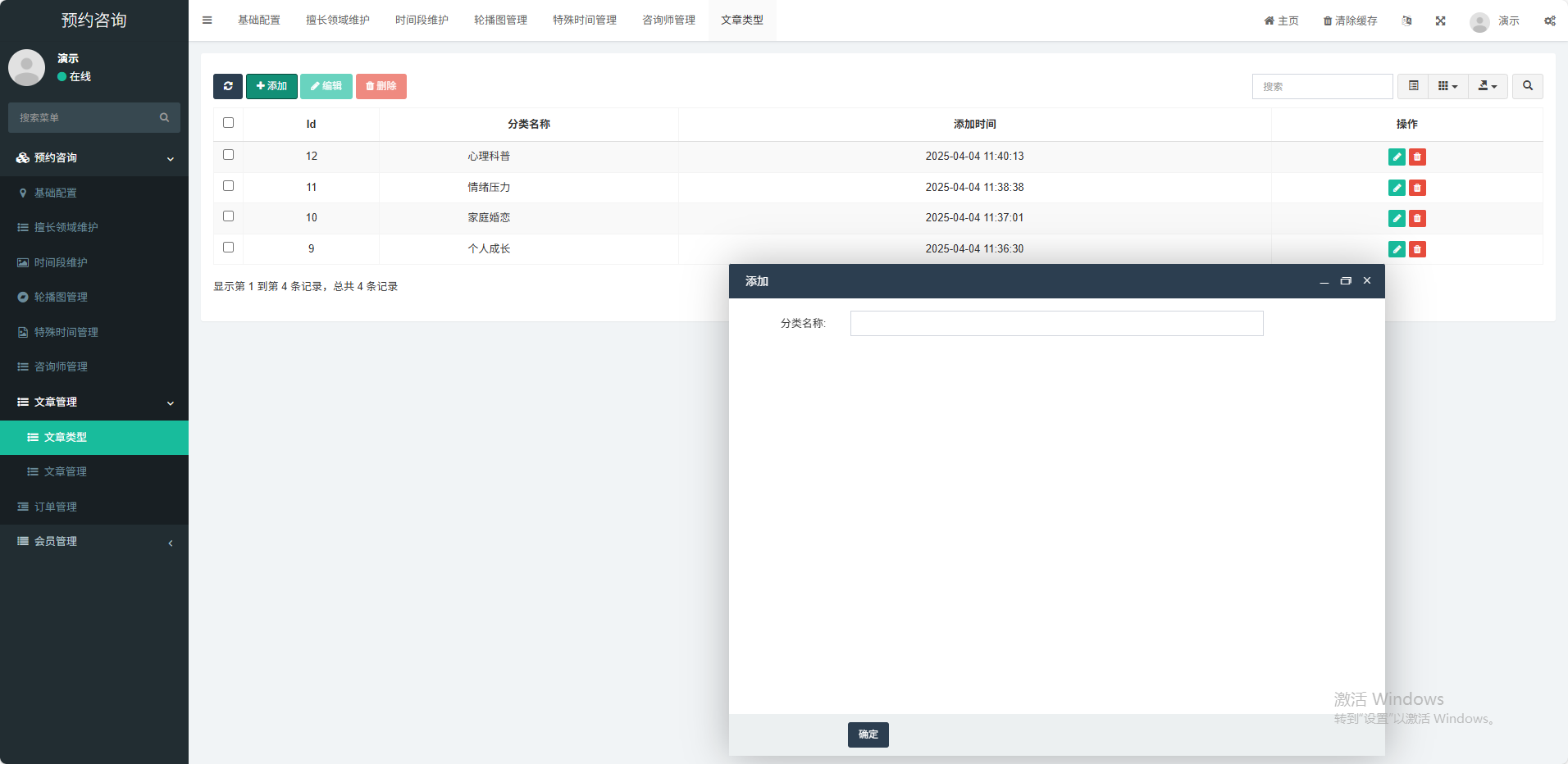Expand the 会员管理 sidebar menu
1568x764 pixels.
tap(94, 541)
